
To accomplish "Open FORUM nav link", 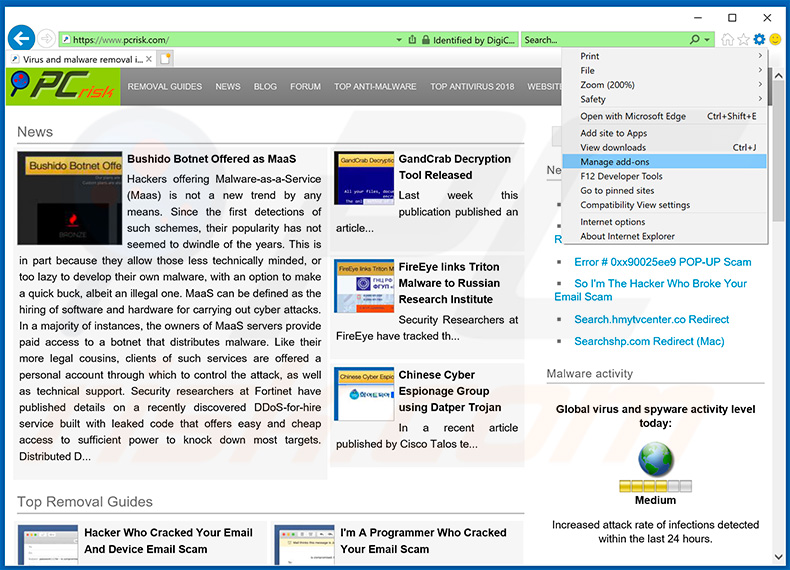I will tap(305, 87).
